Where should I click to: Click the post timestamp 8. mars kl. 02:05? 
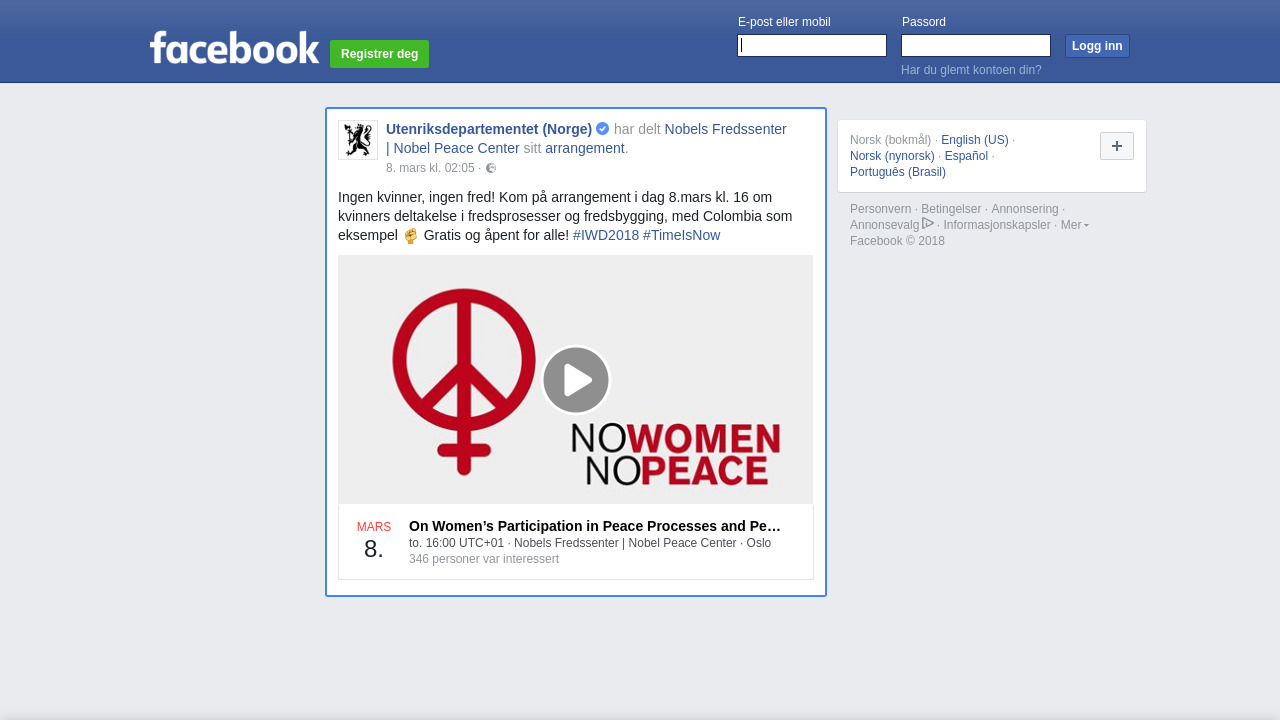tap(430, 168)
